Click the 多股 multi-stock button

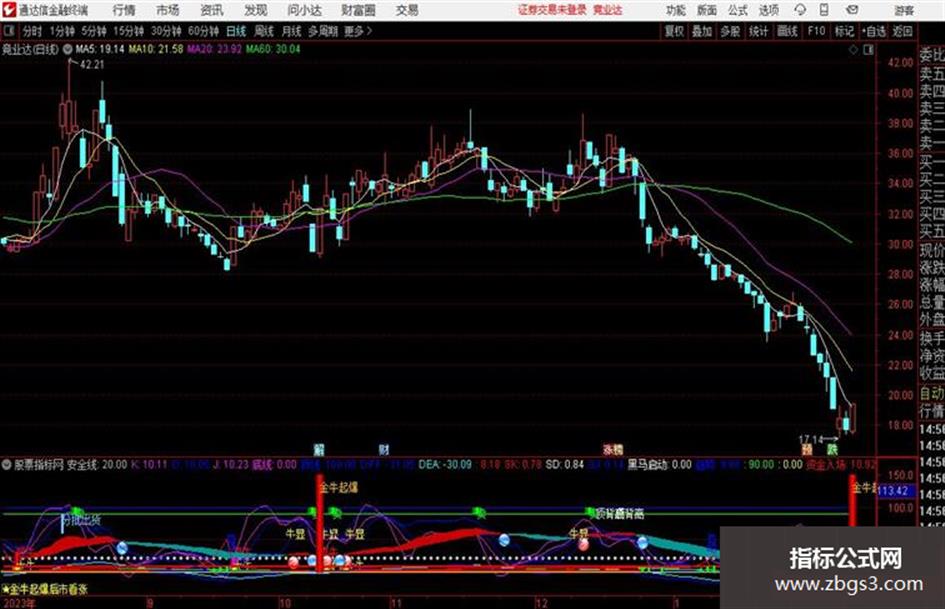(x=730, y=31)
